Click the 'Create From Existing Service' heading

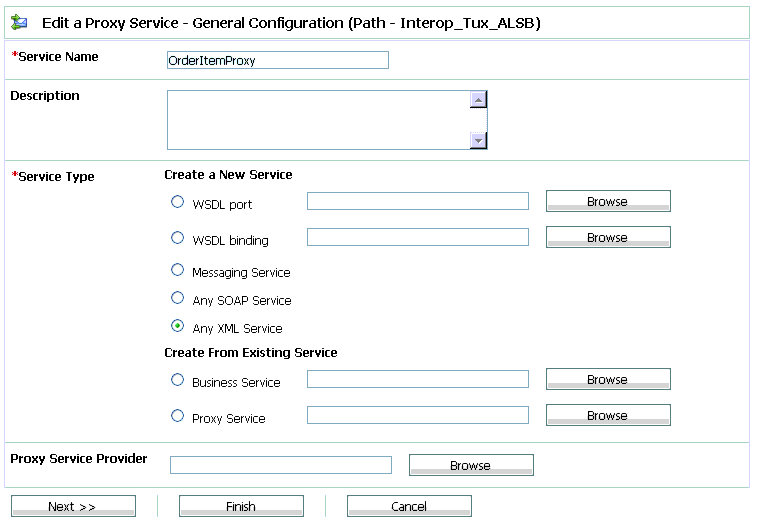click(x=251, y=352)
